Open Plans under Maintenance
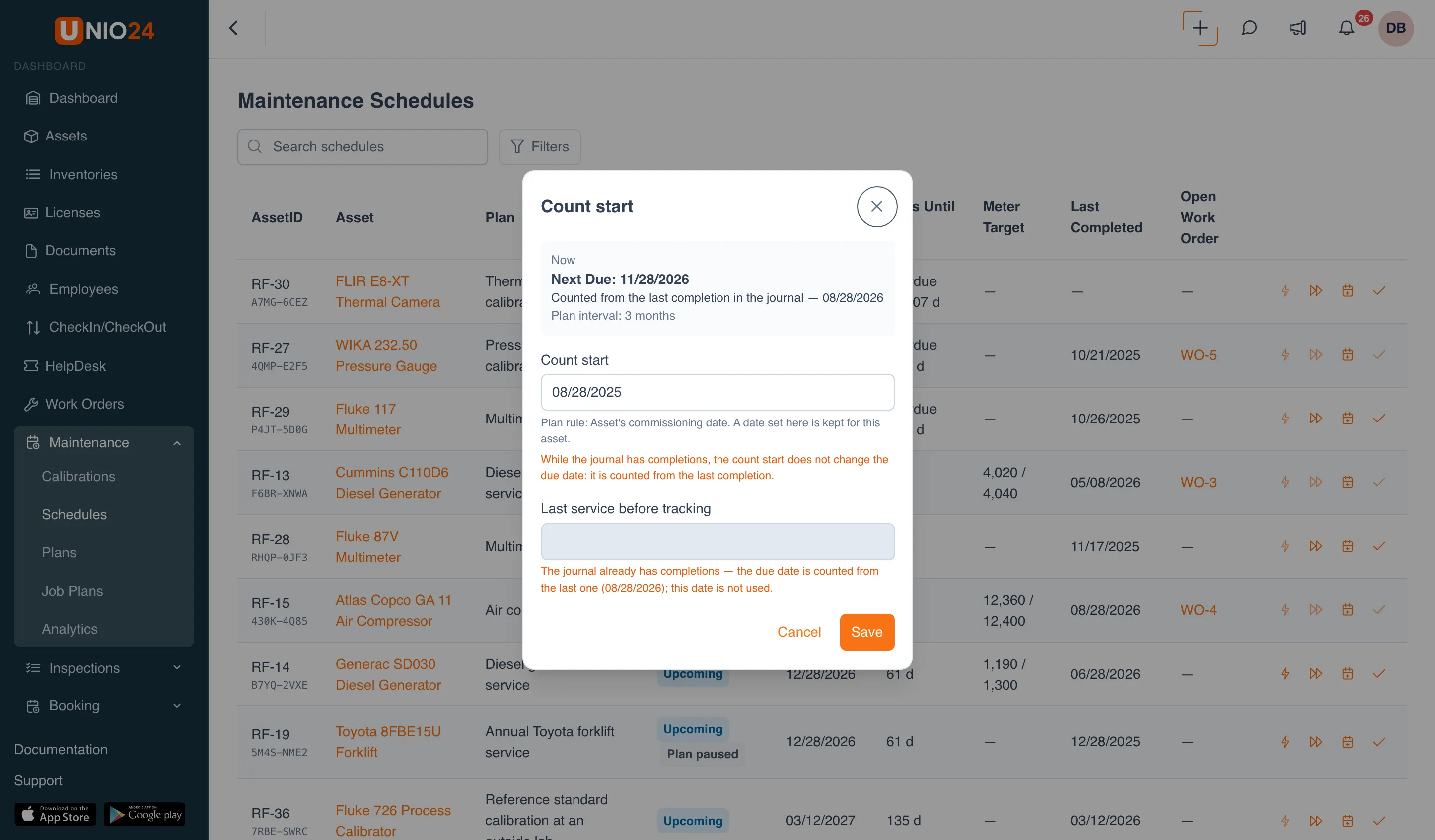Viewport: 1435px width, 840px height. (x=59, y=553)
